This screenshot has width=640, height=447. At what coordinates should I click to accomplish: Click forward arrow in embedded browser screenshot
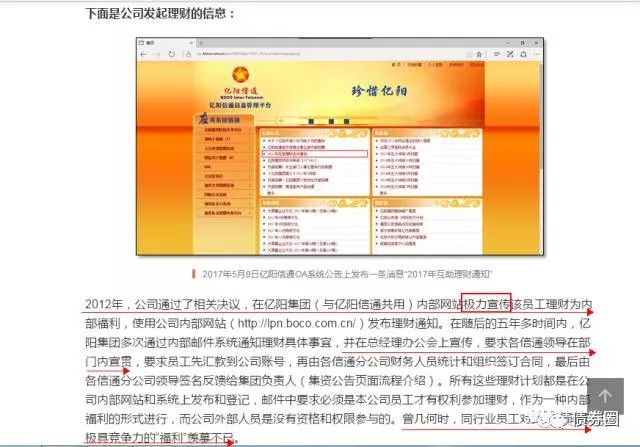(158, 54)
